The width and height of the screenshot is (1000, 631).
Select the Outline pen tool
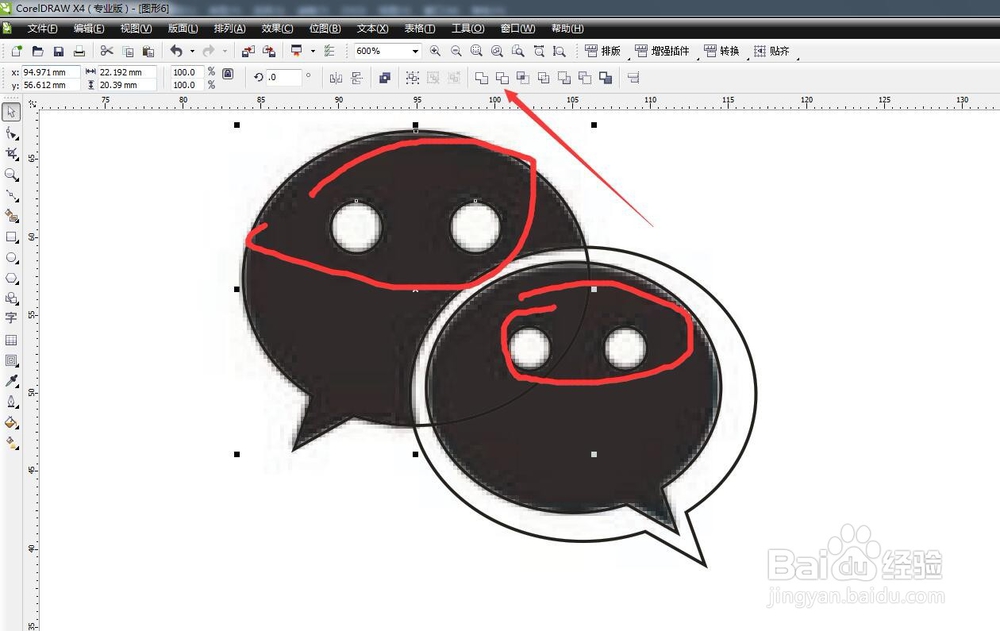11,402
